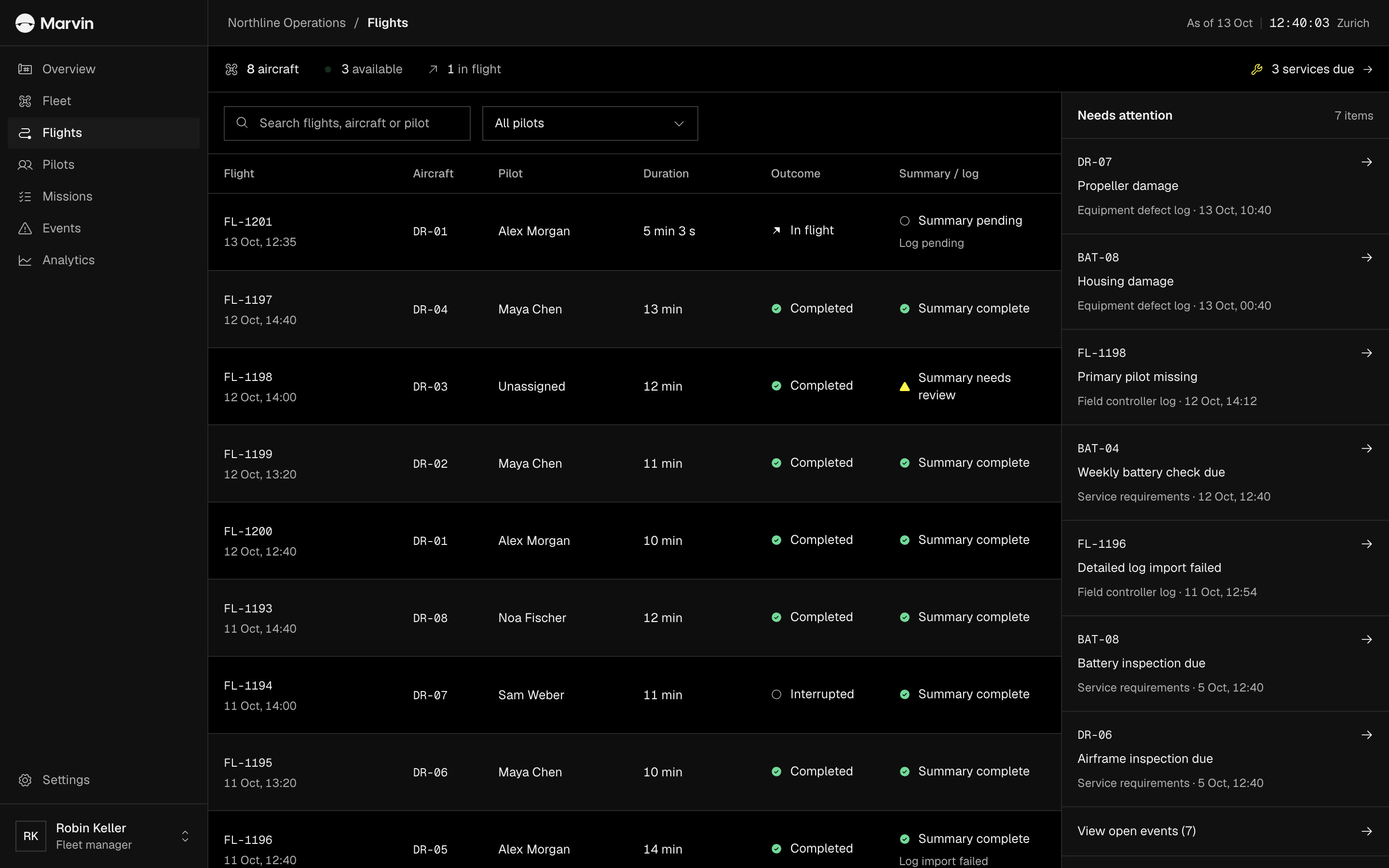Open the Analytics page

tap(103, 260)
